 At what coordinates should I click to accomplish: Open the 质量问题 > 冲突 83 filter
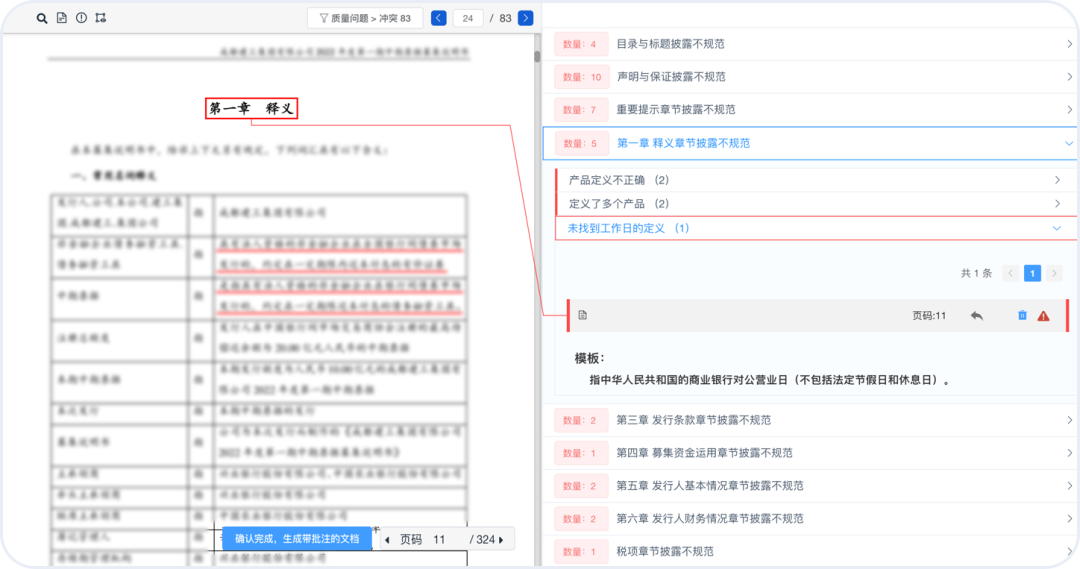tap(365, 18)
